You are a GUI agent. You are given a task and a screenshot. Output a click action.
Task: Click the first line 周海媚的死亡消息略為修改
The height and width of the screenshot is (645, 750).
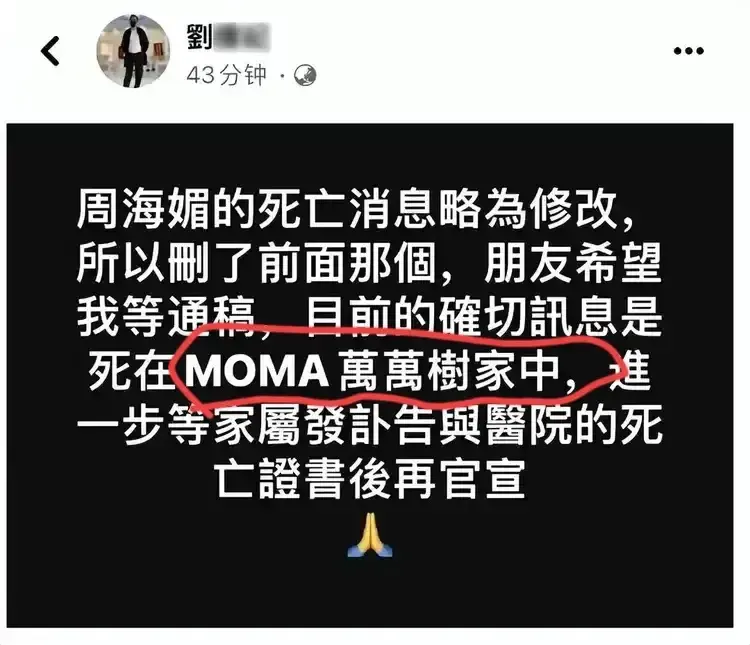[x=353, y=210]
